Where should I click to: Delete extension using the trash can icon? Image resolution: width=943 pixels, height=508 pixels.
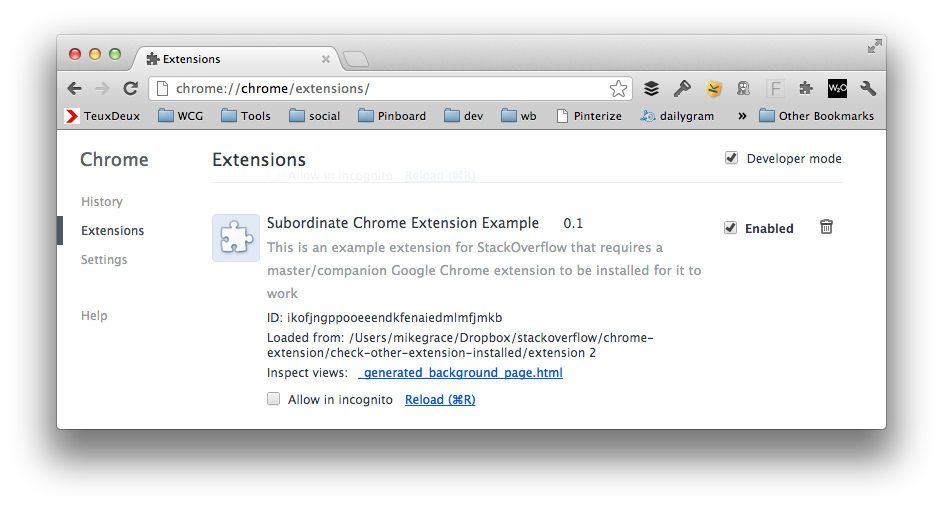pos(826,227)
